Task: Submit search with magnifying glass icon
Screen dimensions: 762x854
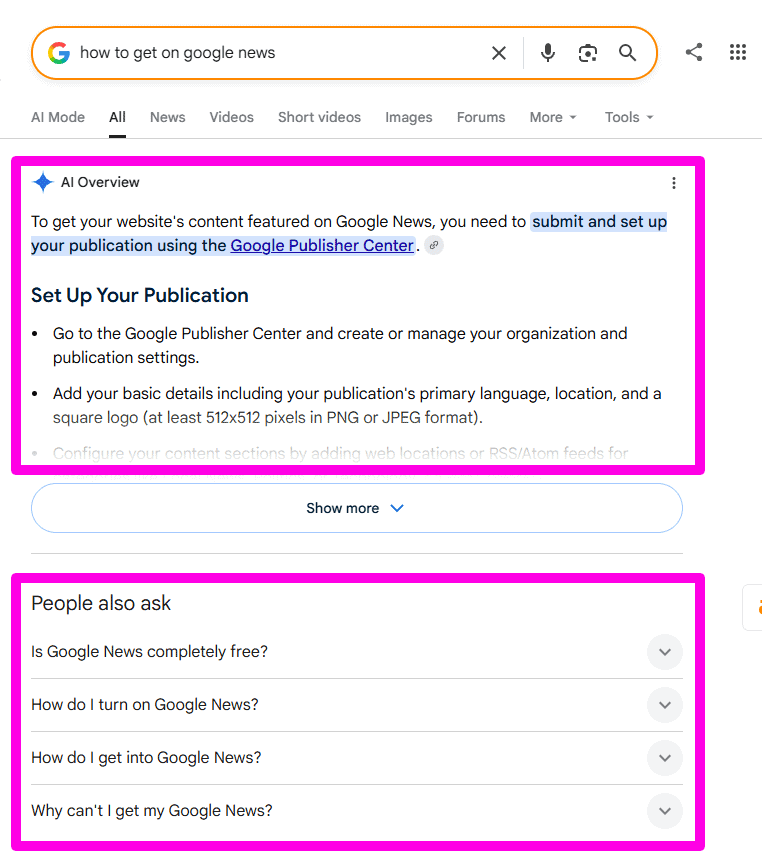Action: 627,53
